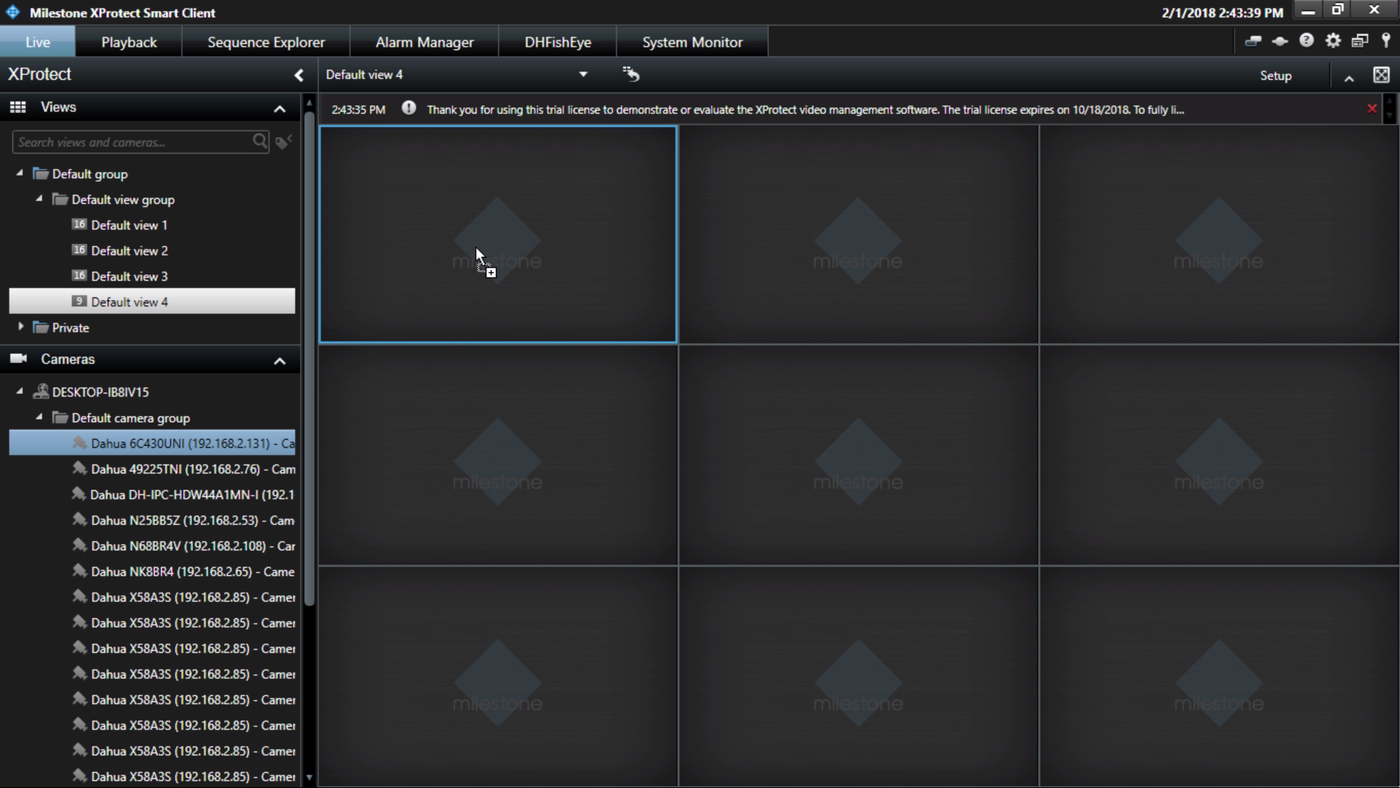
Task: Click the reload view icon next to view selector
Action: pyautogui.click(x=631, y=74)
